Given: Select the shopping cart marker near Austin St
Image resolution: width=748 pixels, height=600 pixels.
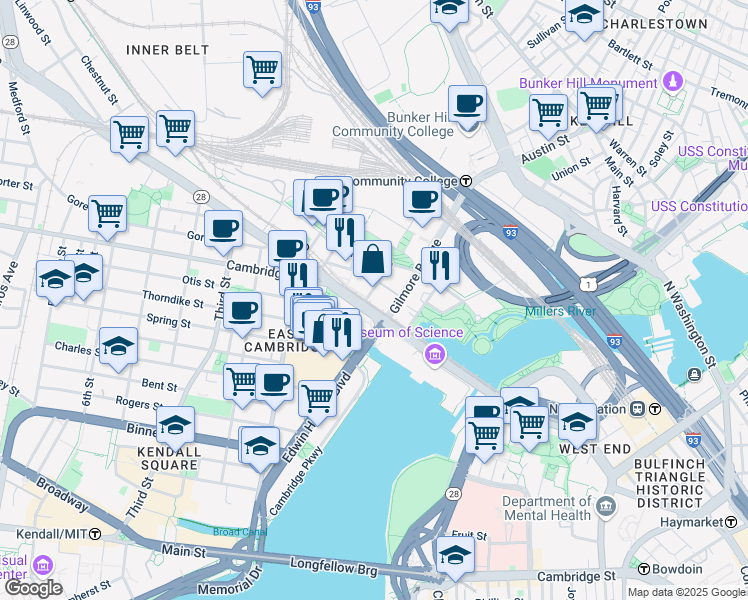Looking at the screenshot, I should [549, 116].
